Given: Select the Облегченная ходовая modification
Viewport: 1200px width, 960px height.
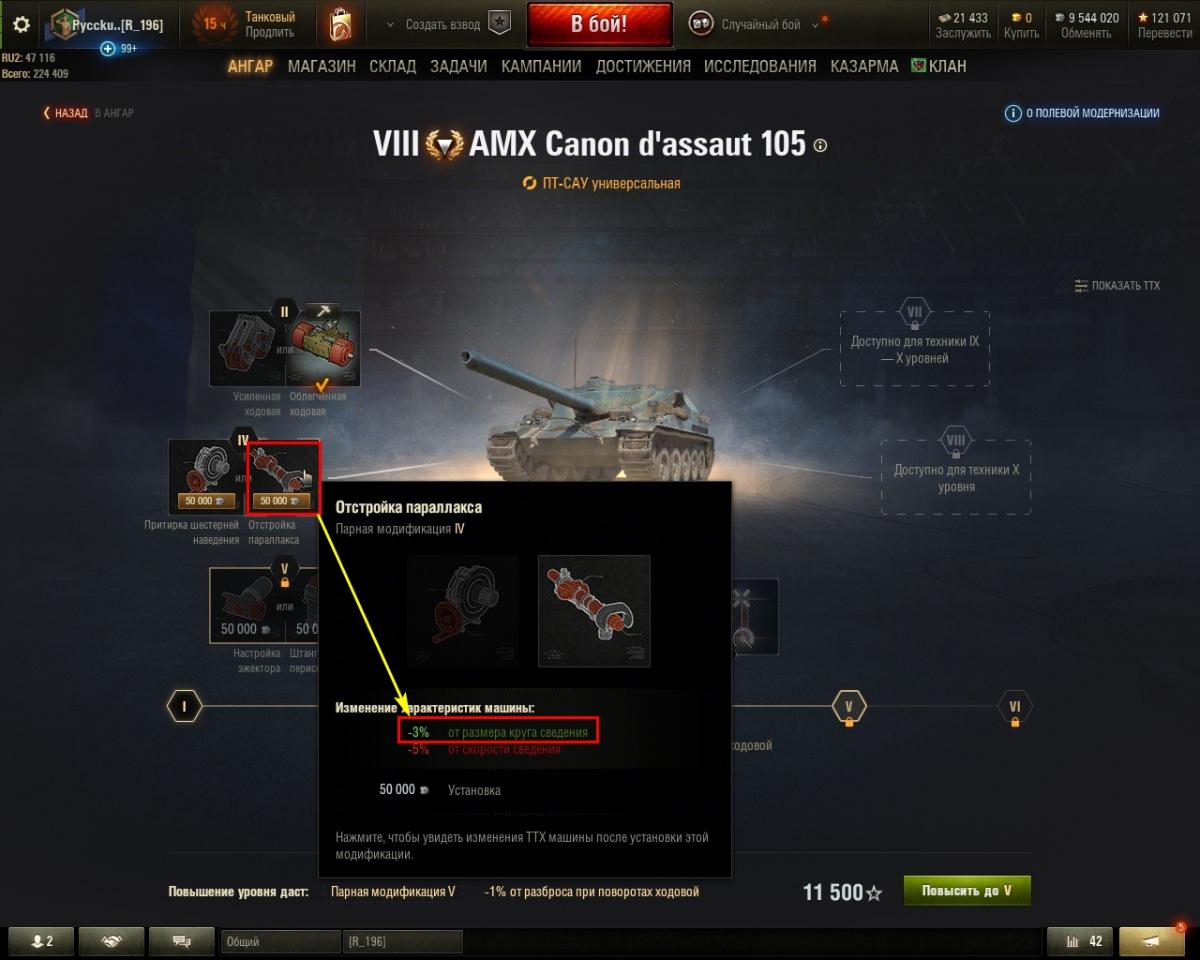Looking at the screenshot, I should [323, 348].
